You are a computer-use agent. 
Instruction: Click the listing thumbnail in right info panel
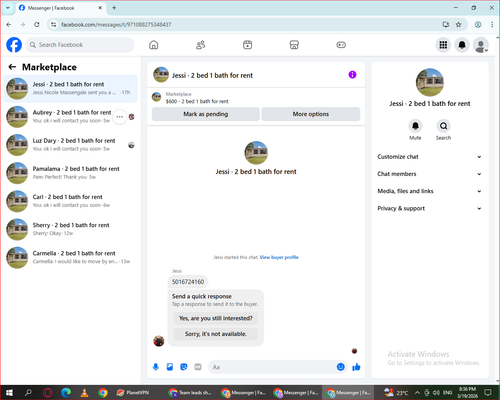click(x=430, y=82)
